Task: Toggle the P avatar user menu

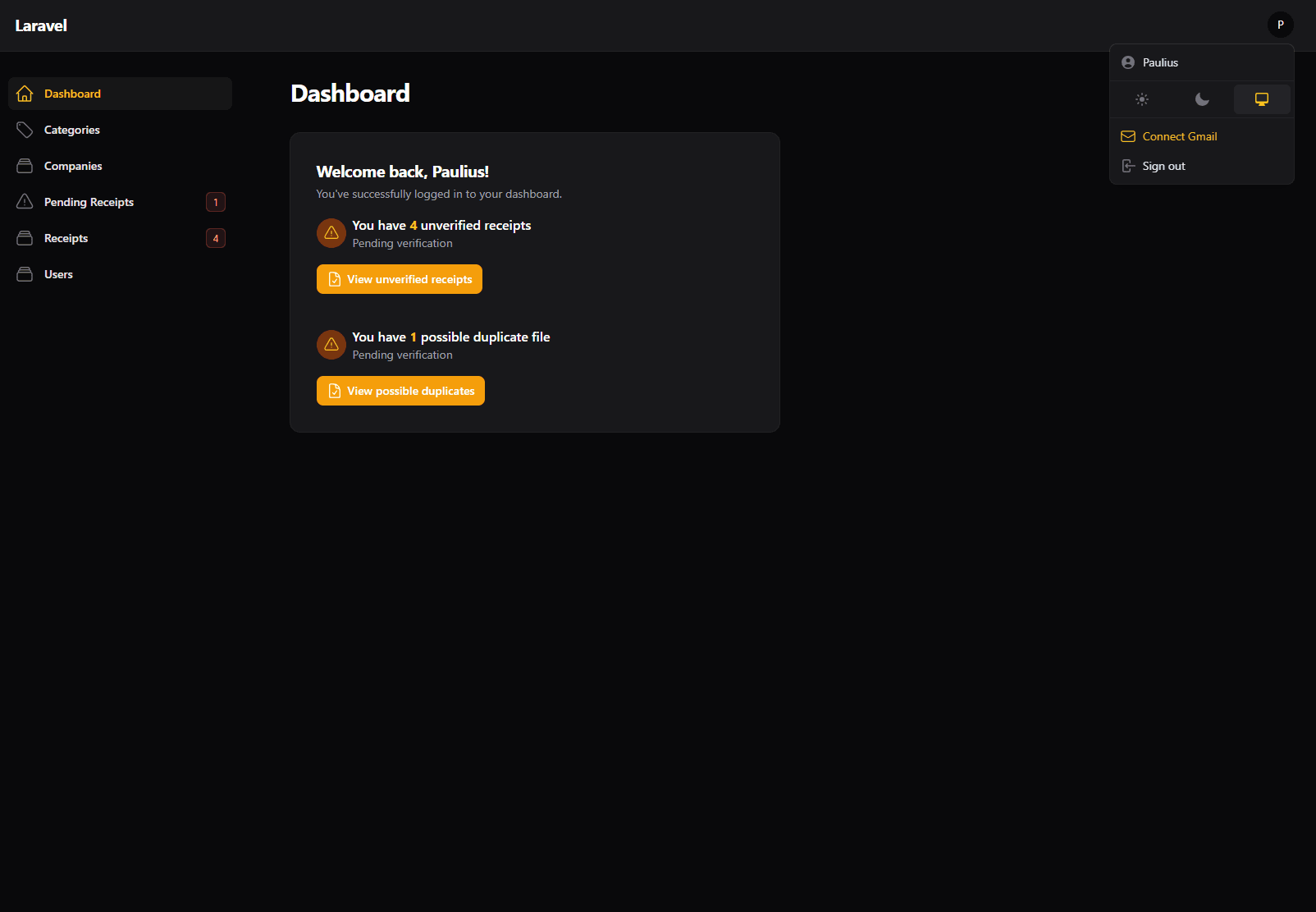Action: click(x=1281, y=25)
